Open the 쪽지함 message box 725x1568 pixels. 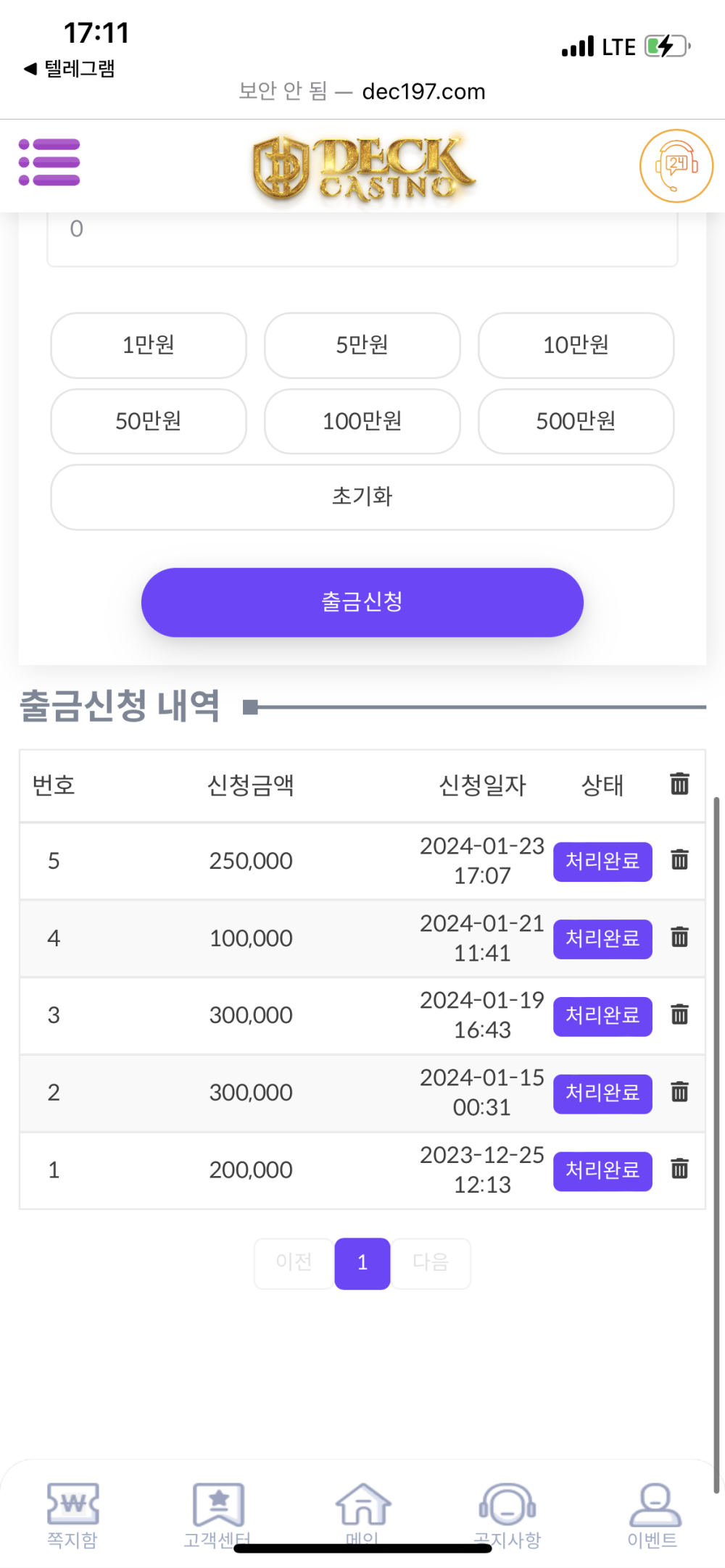tap(72, 1514)
